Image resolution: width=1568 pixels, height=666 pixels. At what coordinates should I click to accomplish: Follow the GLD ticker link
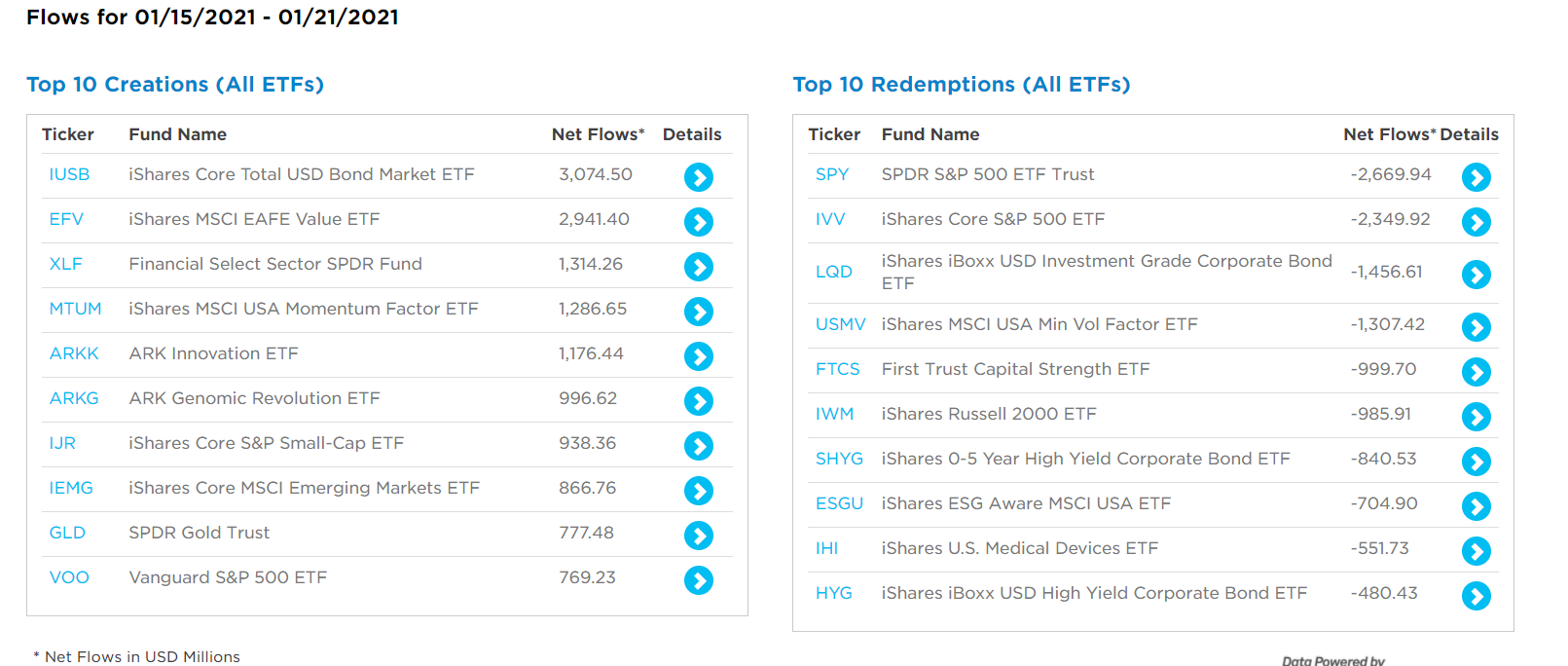pyautogui.click(x=67, y=533)
